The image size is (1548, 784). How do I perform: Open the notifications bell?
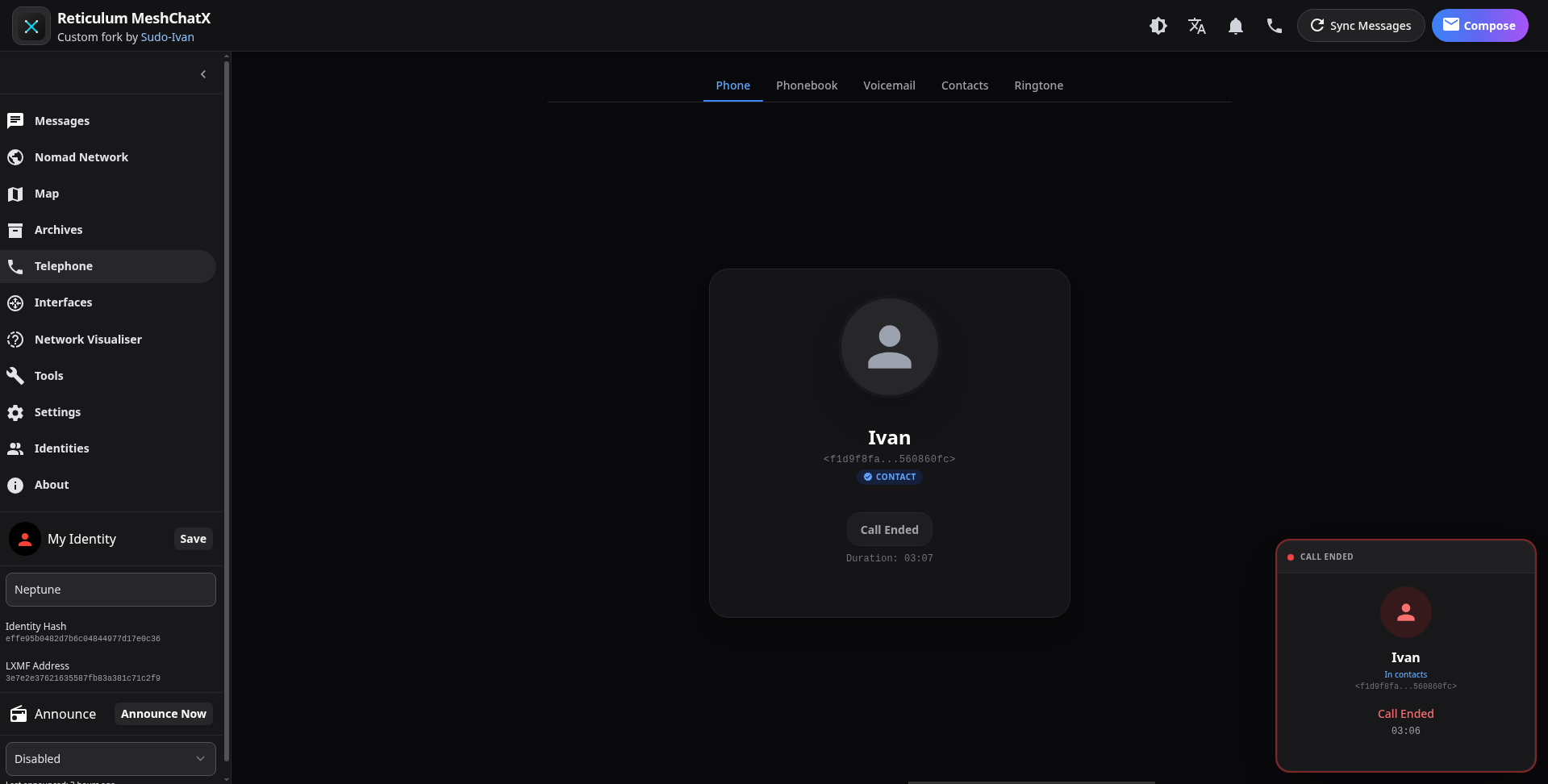(x=1236, y=26)
